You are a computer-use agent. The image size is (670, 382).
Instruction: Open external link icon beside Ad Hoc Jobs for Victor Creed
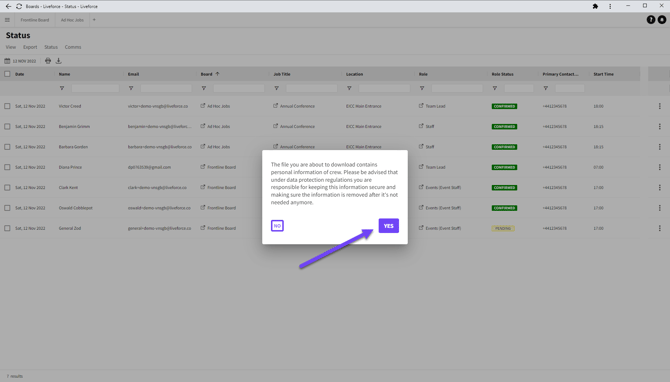[x=203, y=106]
